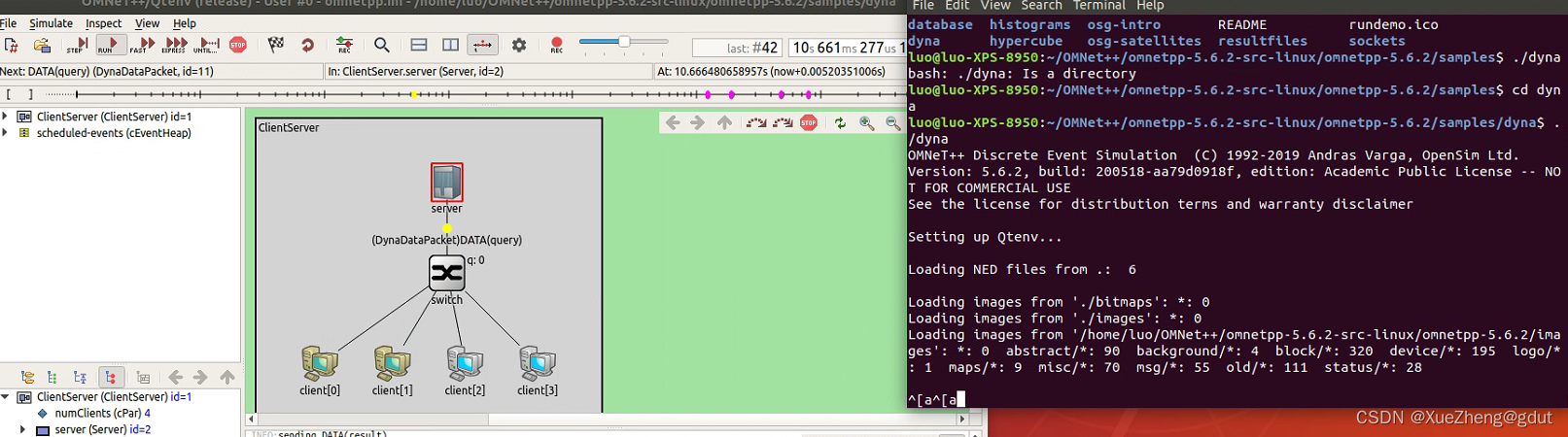Click the set up configuration toolbar icon
Viewport: 1568px width, 437px height.
(12, 45)
